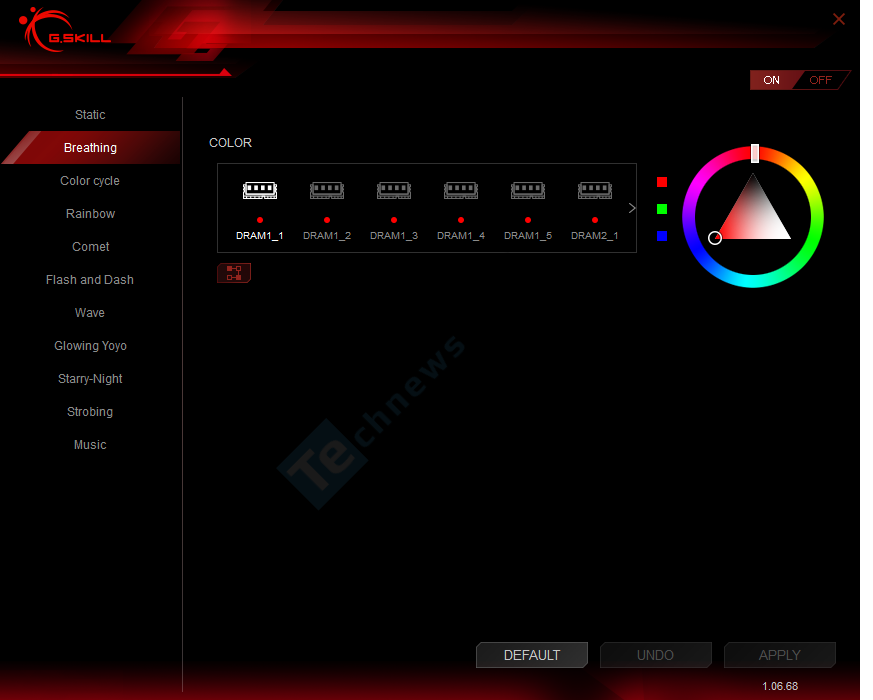The height and width of the screenshot is (700, 873).
Task: Click the DRAM1_1 label text
Action: [x=259, y=236]
